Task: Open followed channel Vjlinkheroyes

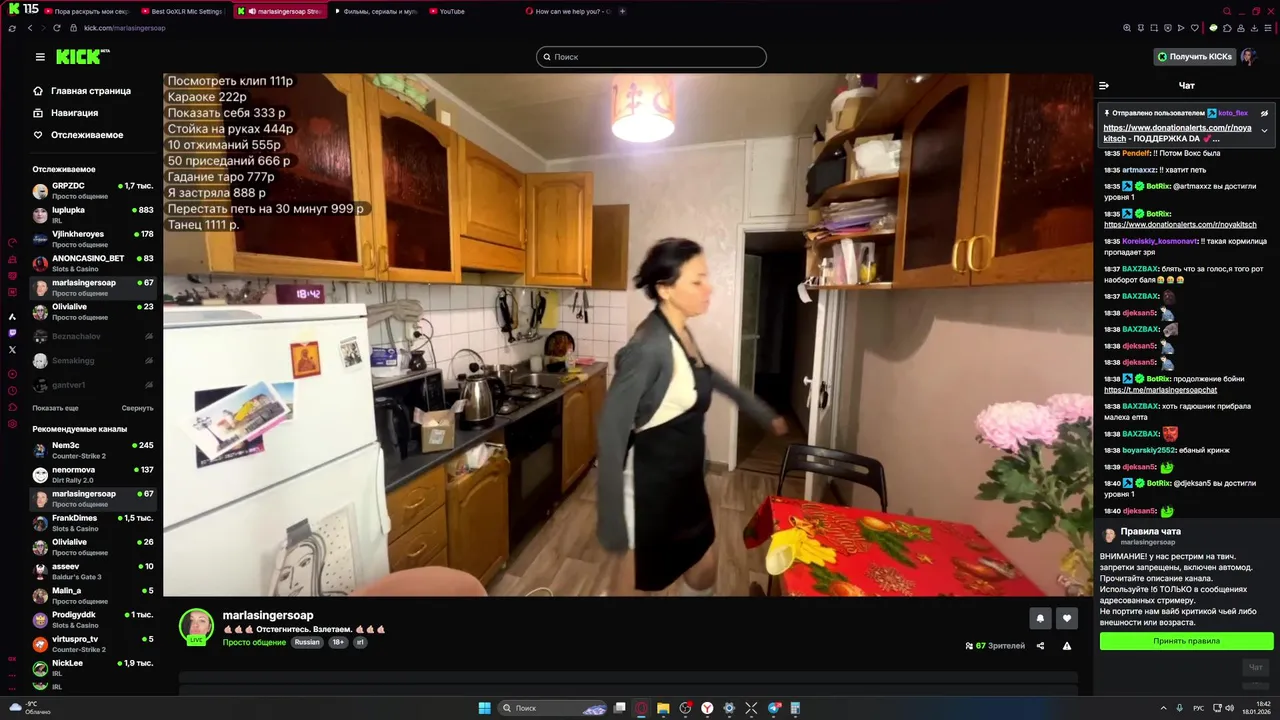Action: click(92, 238)
